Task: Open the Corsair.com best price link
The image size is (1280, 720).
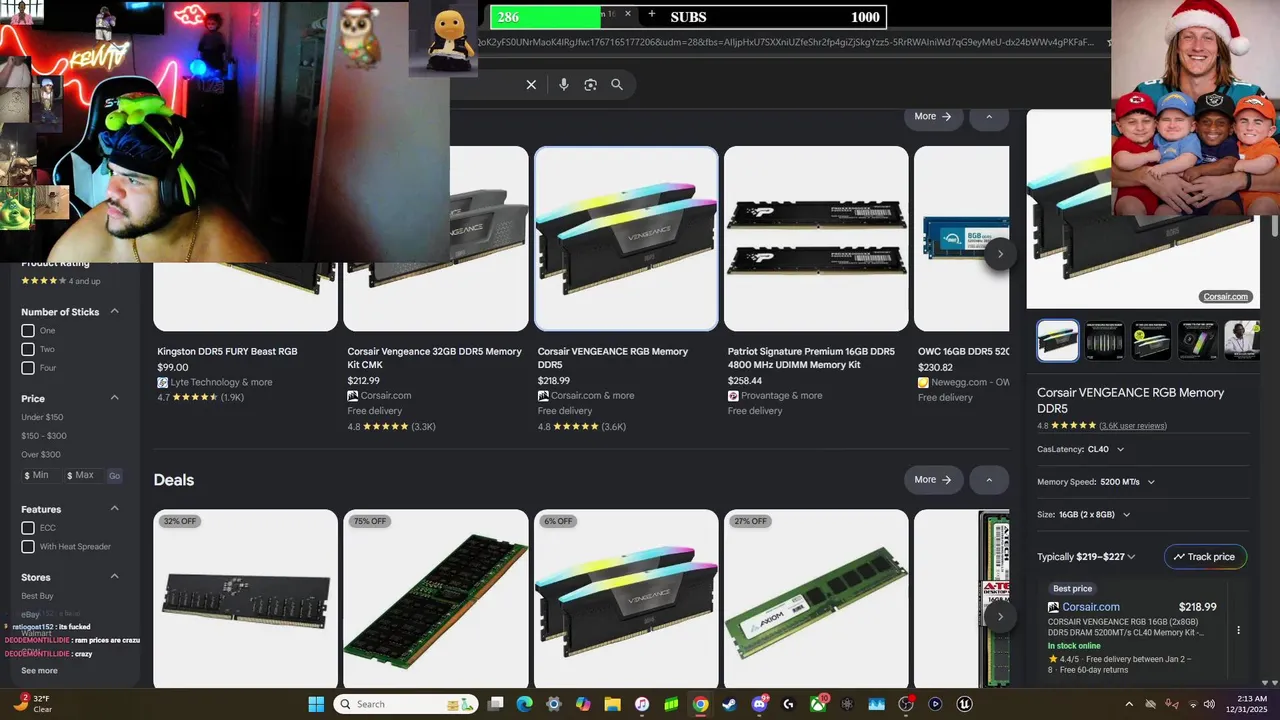Action: click(1091, 607)
